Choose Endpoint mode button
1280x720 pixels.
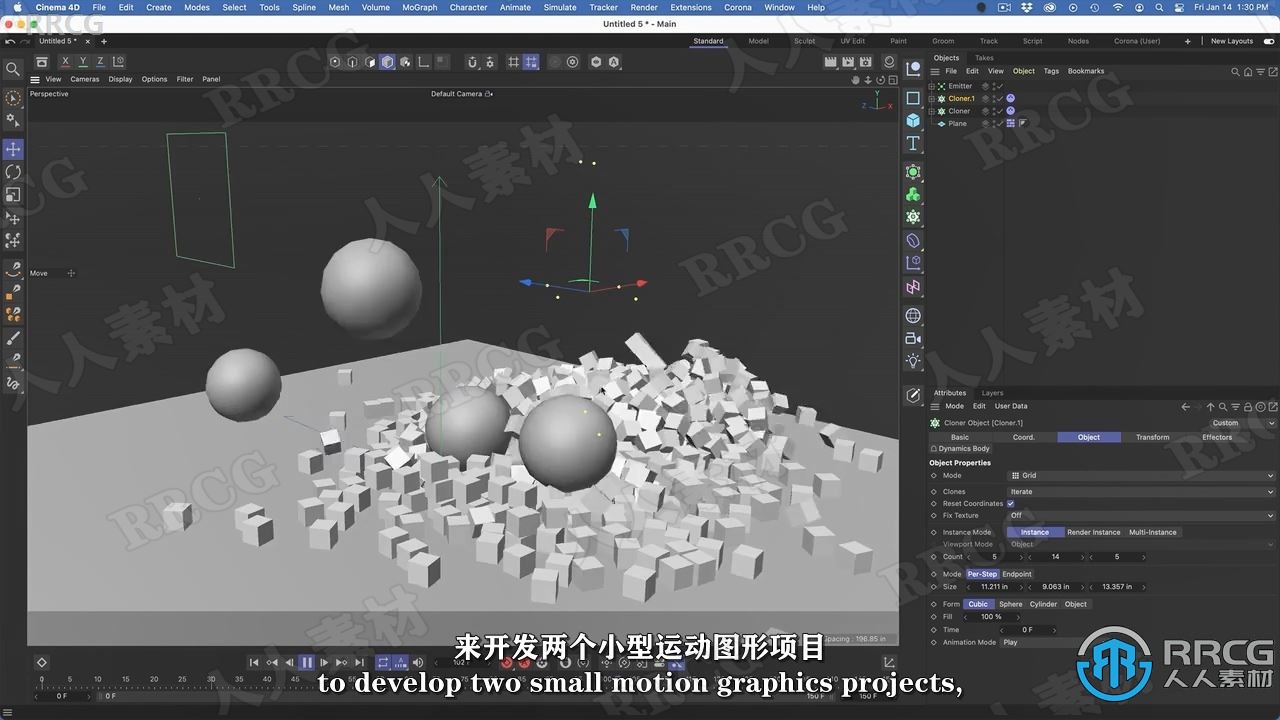point(1017,574)
